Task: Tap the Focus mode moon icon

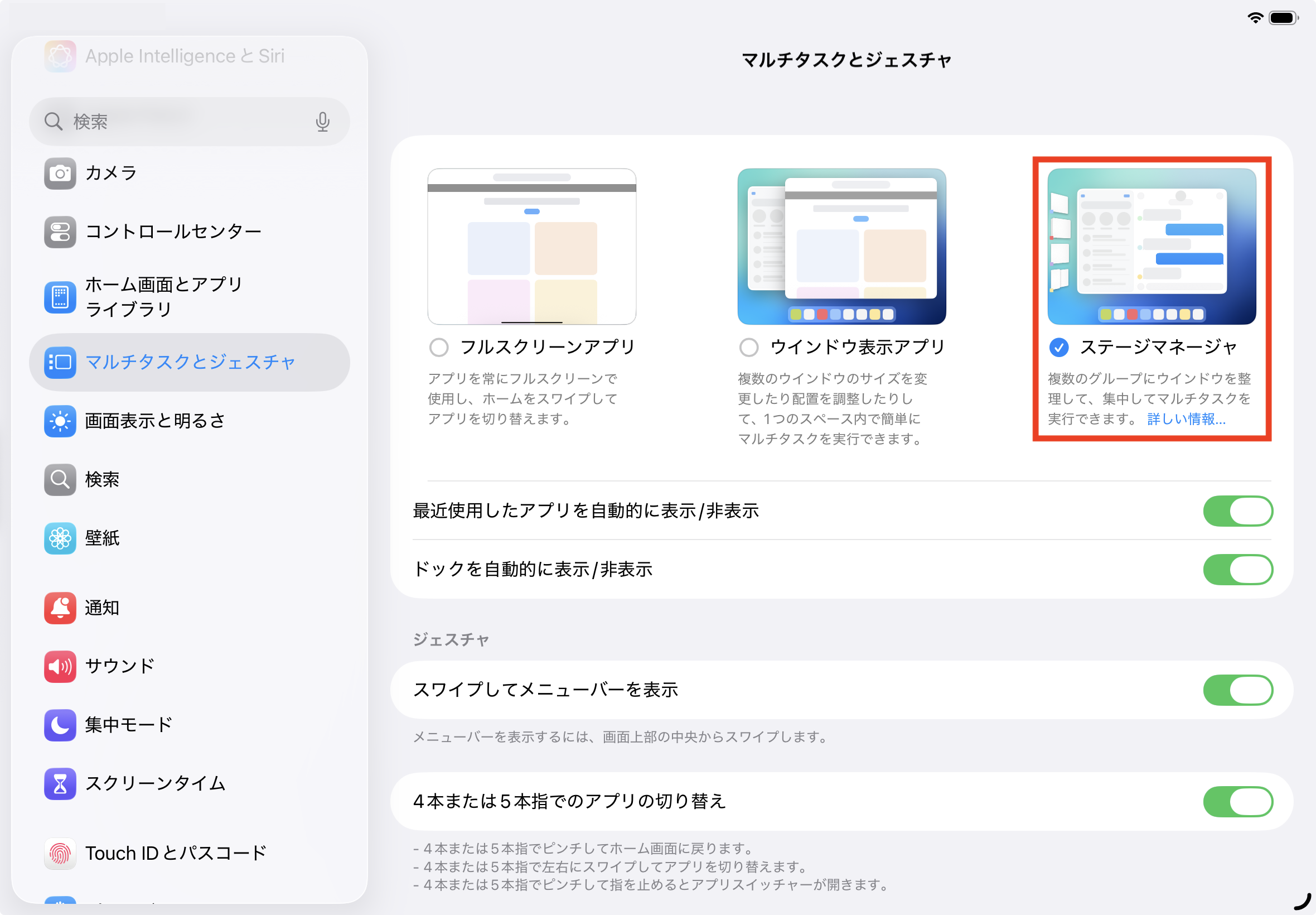Action: tap(60, 725)
